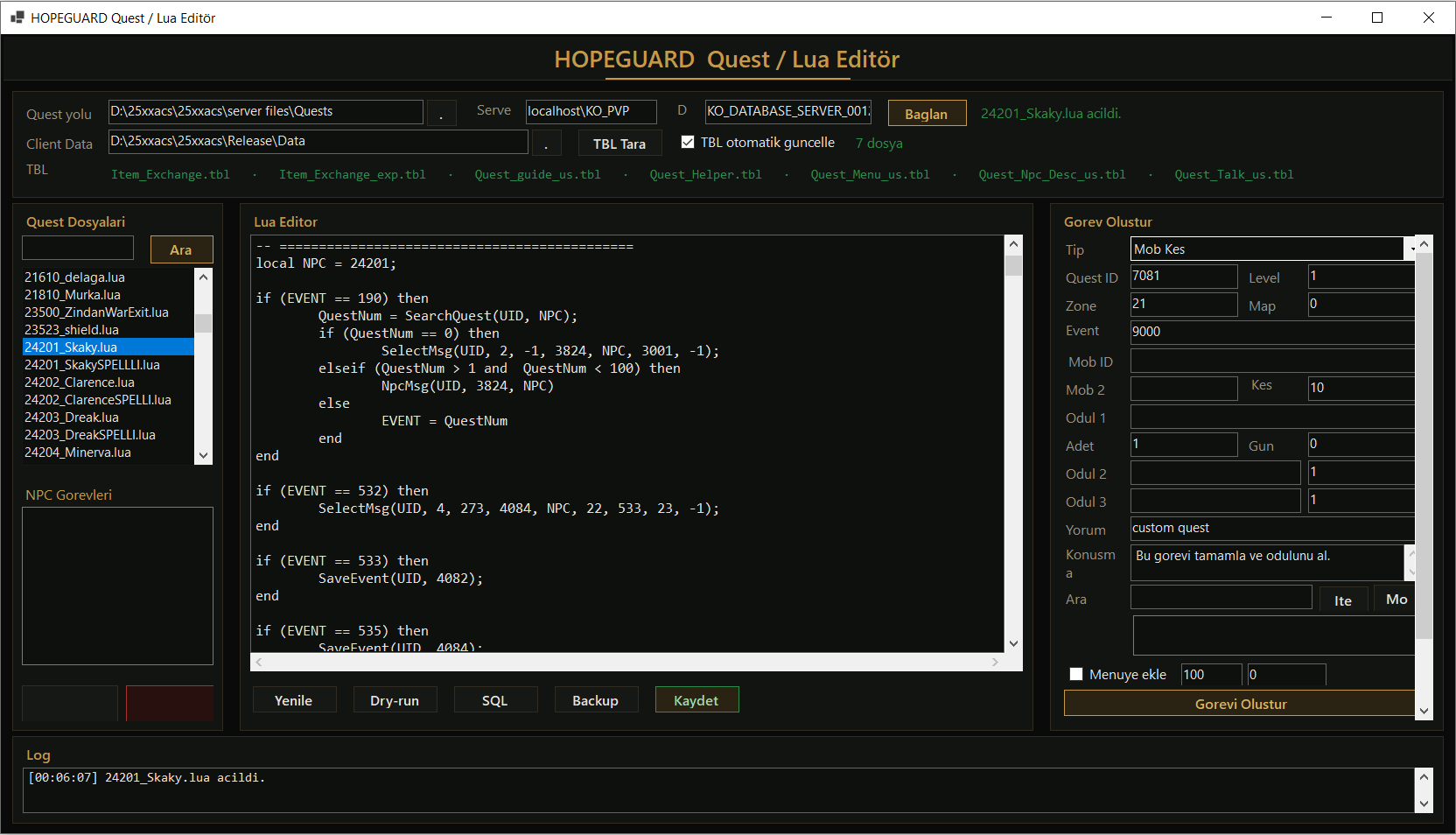This screenshot has height=835, width=1456.
Task: Select highlighted 24201_Skaky.lua file
Action: (108, 347)
